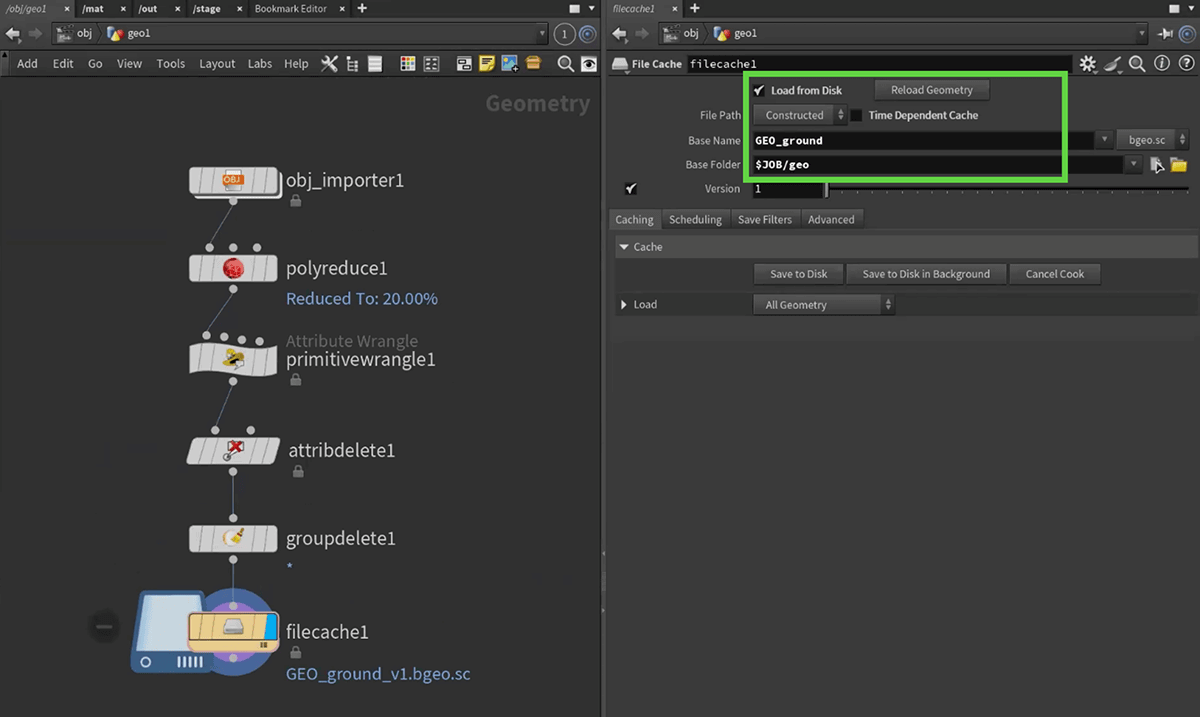
Task: Open the color palette icon
Action: [407, 64]
